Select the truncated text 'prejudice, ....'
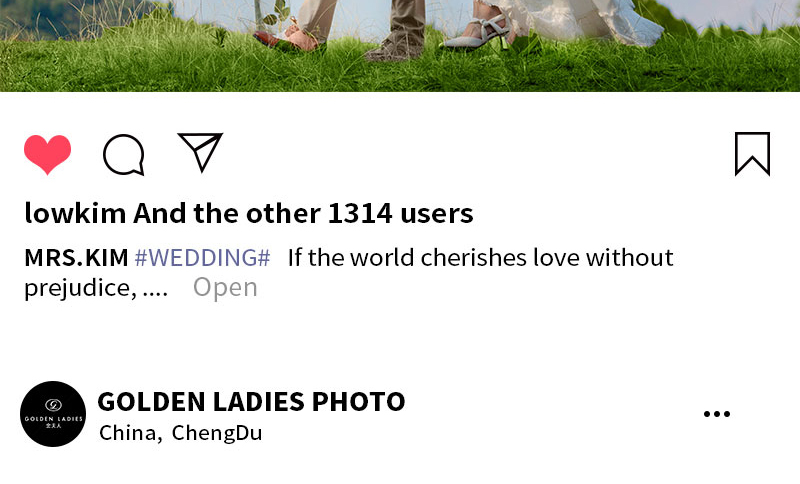800x484 pixels. pyautogui.click(x=96, y=288)
